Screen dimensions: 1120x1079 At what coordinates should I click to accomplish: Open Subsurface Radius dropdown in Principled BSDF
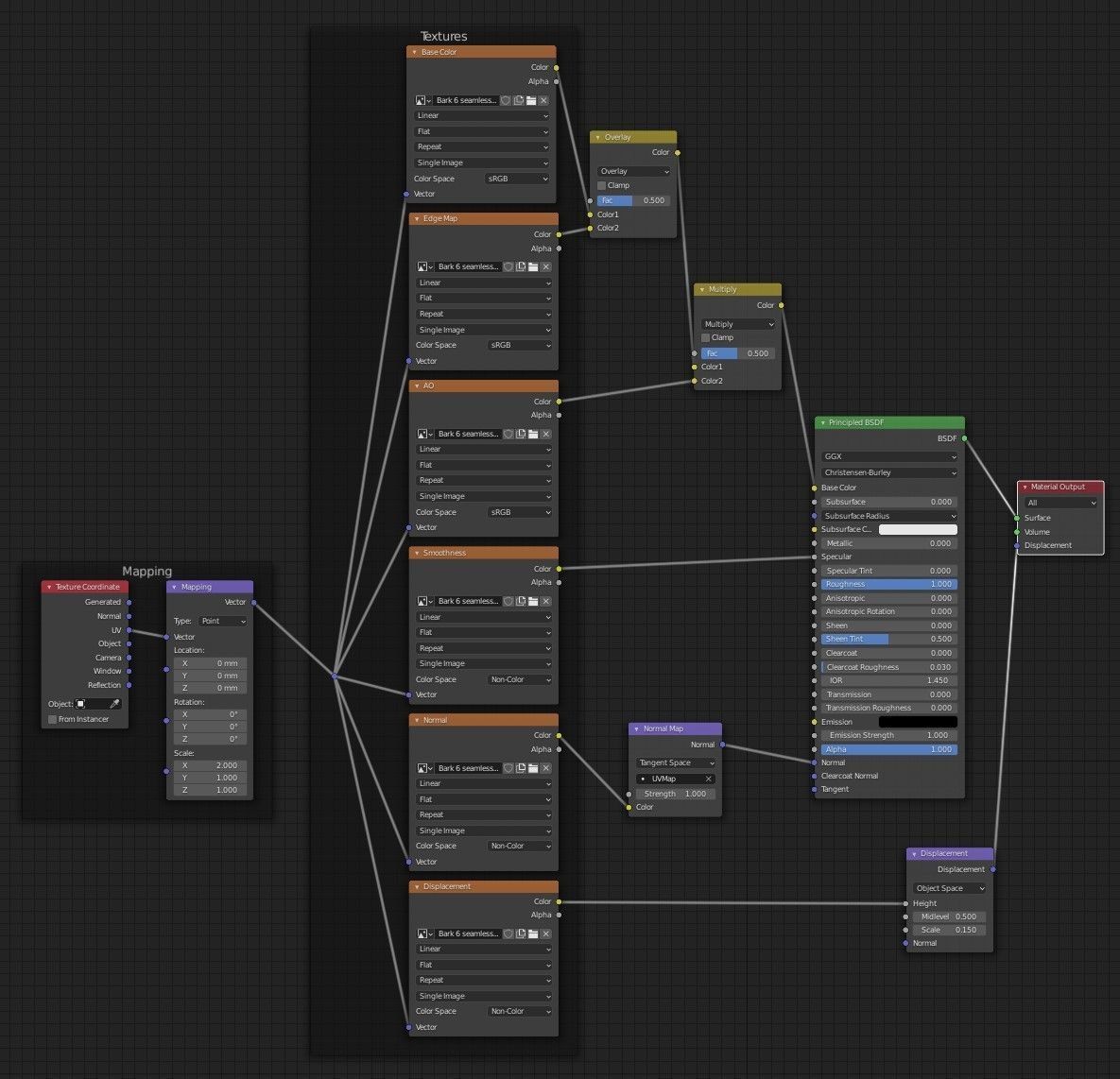click(x=889, y=516)
